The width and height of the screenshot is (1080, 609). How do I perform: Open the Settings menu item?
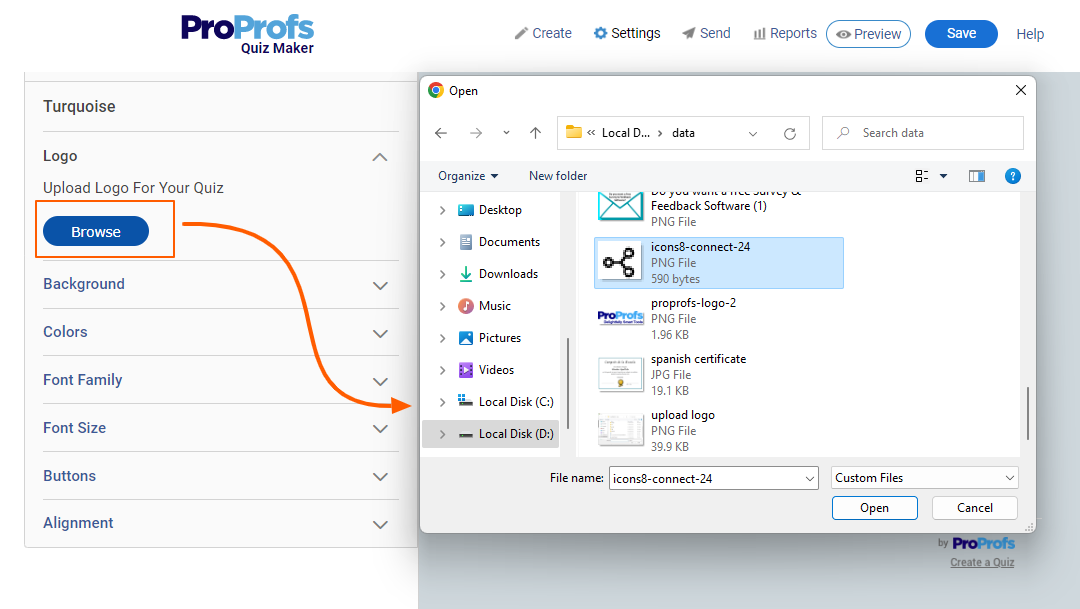[627, 33]
